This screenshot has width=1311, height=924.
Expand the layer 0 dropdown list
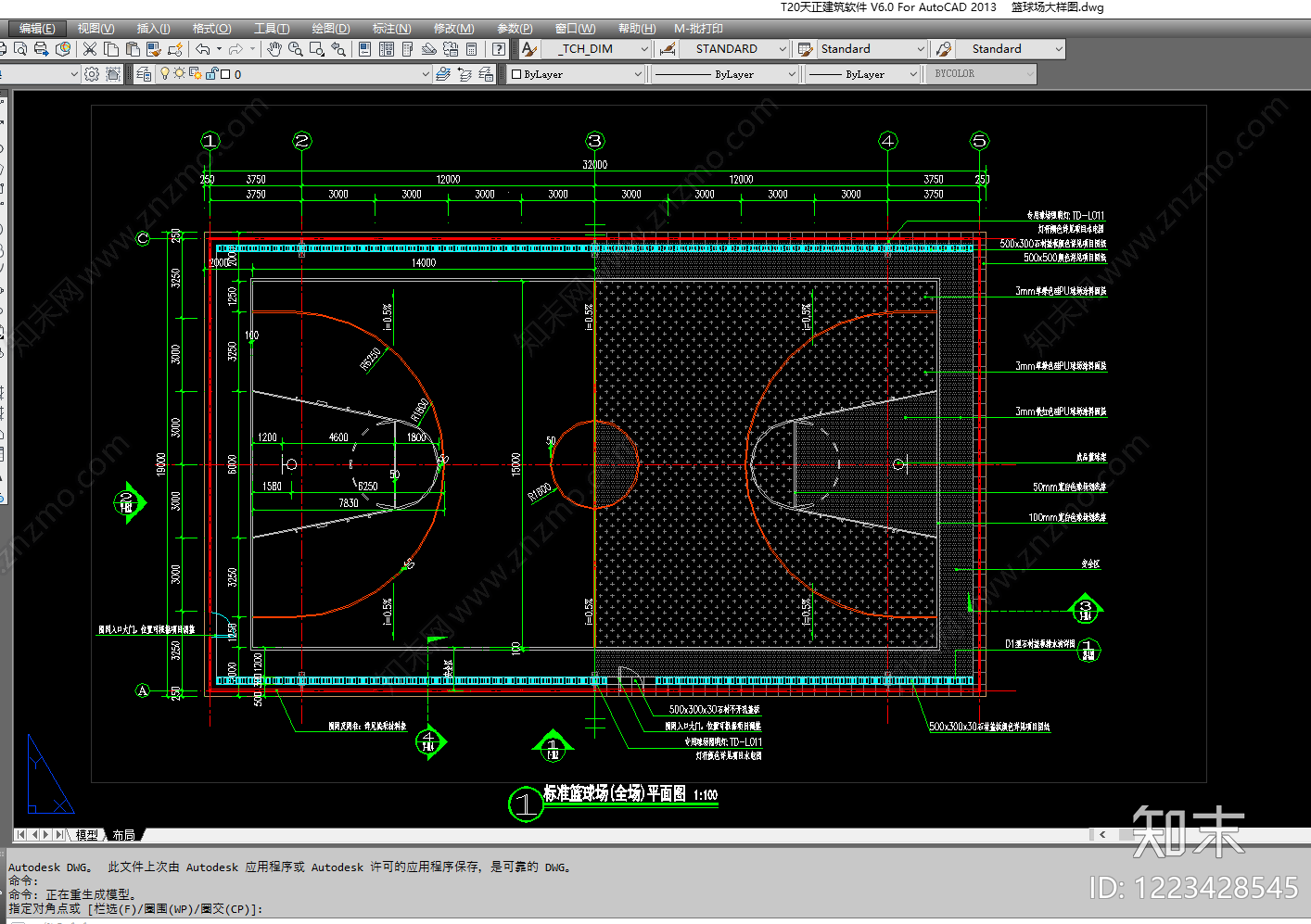pyautogui.click(x=426, y=74)
